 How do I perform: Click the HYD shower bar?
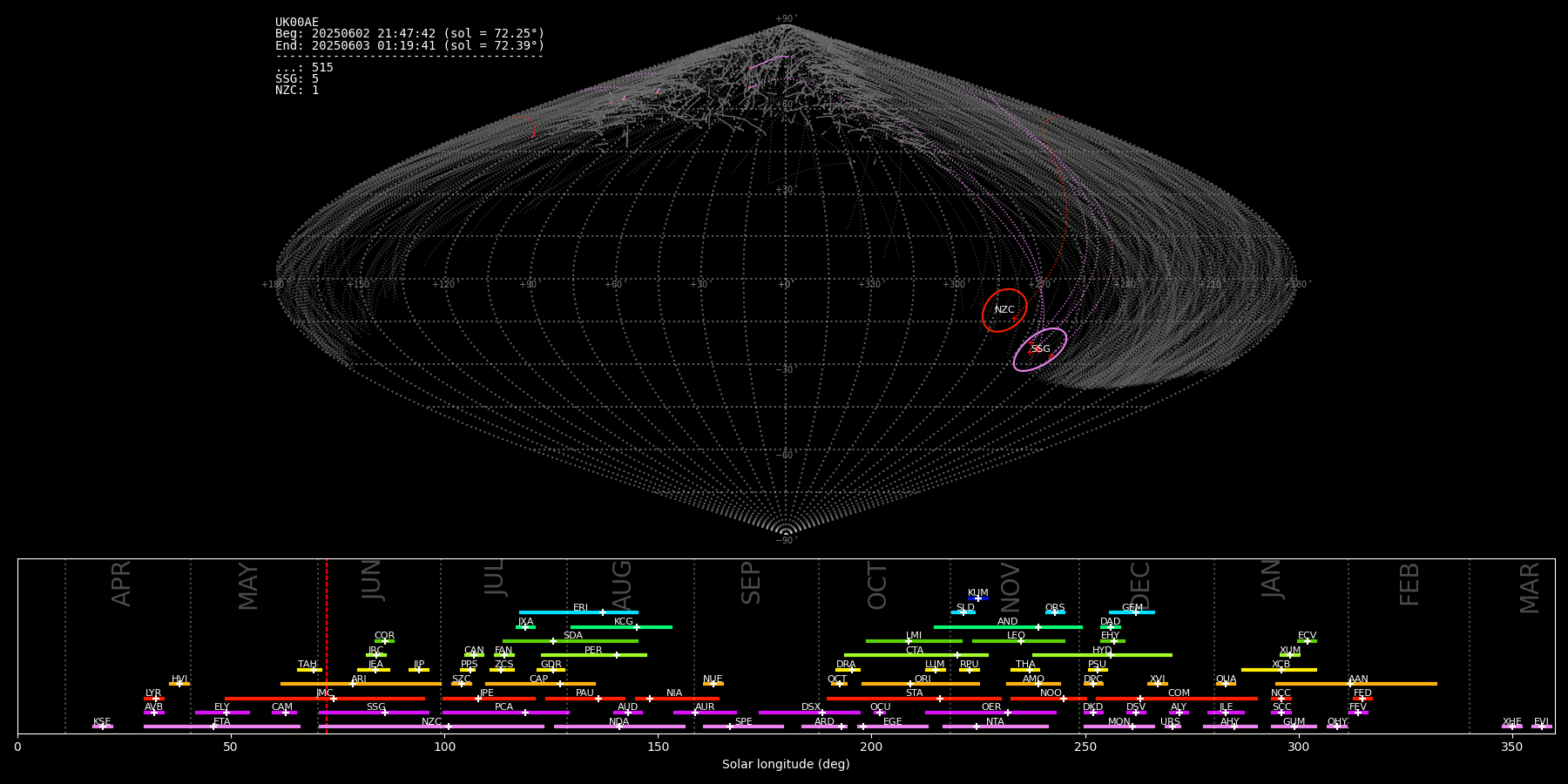pyautogui.click(x=1102, y=655)
